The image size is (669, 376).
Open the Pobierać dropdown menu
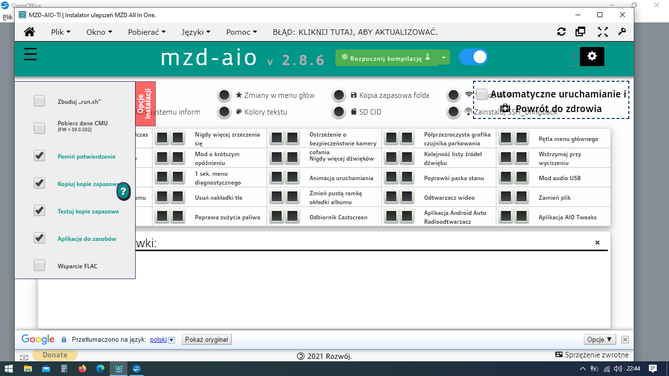click(146, 32)
